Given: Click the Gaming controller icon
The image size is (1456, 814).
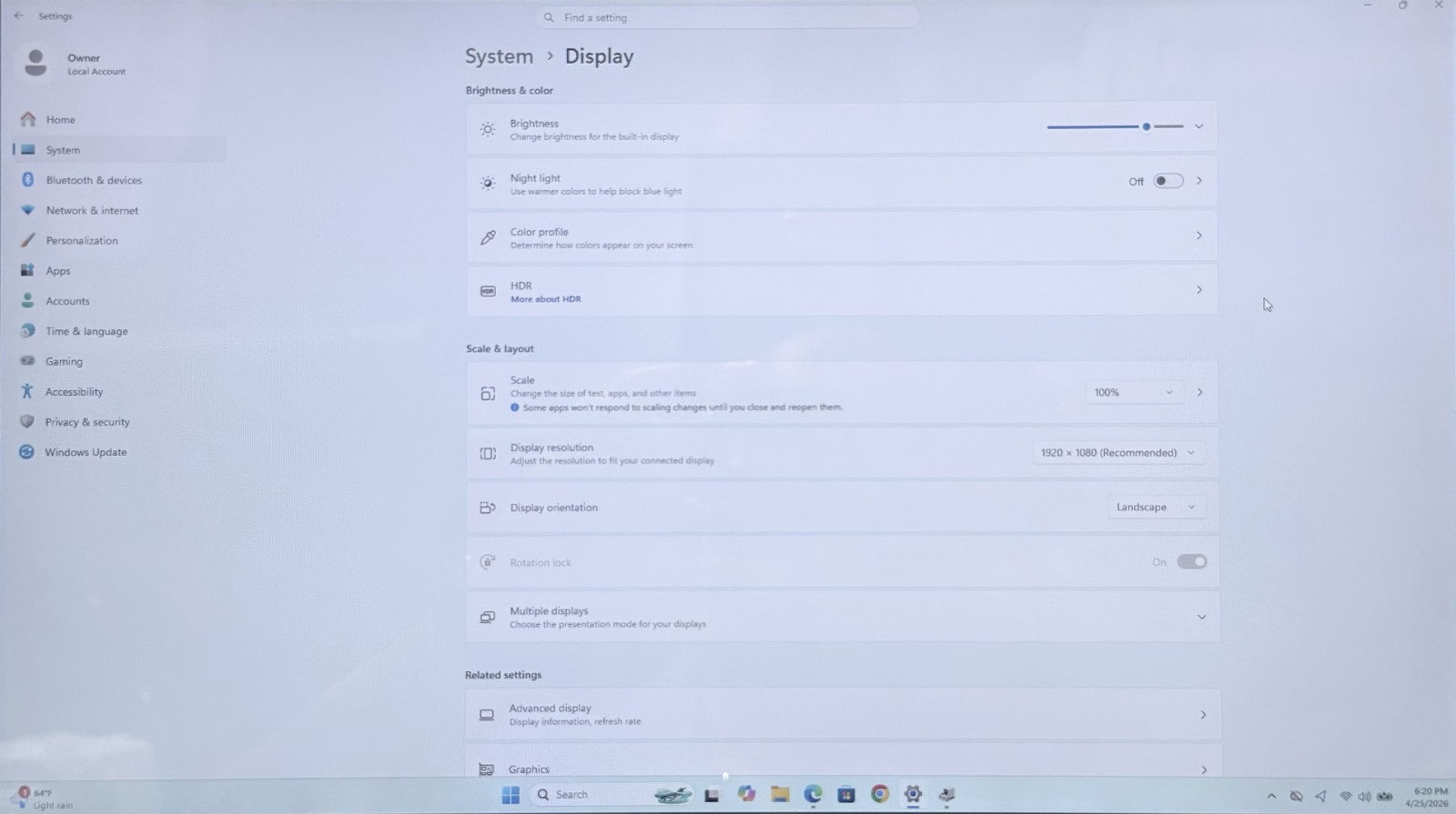Looking at the screenshot, I should (x=27, y=361).
